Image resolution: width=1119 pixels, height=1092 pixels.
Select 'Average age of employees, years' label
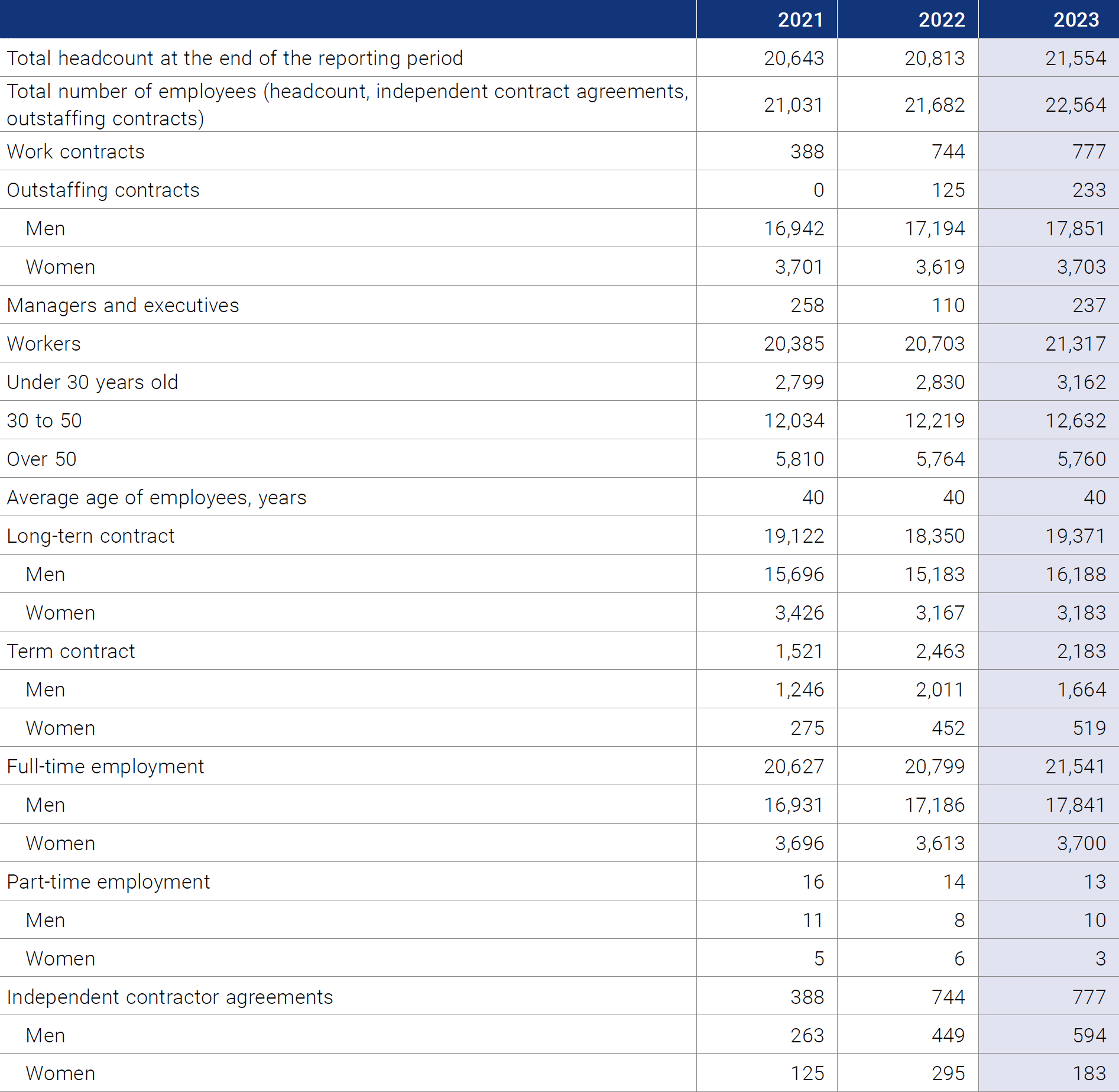pyautogui.click(x=157, y=497)
